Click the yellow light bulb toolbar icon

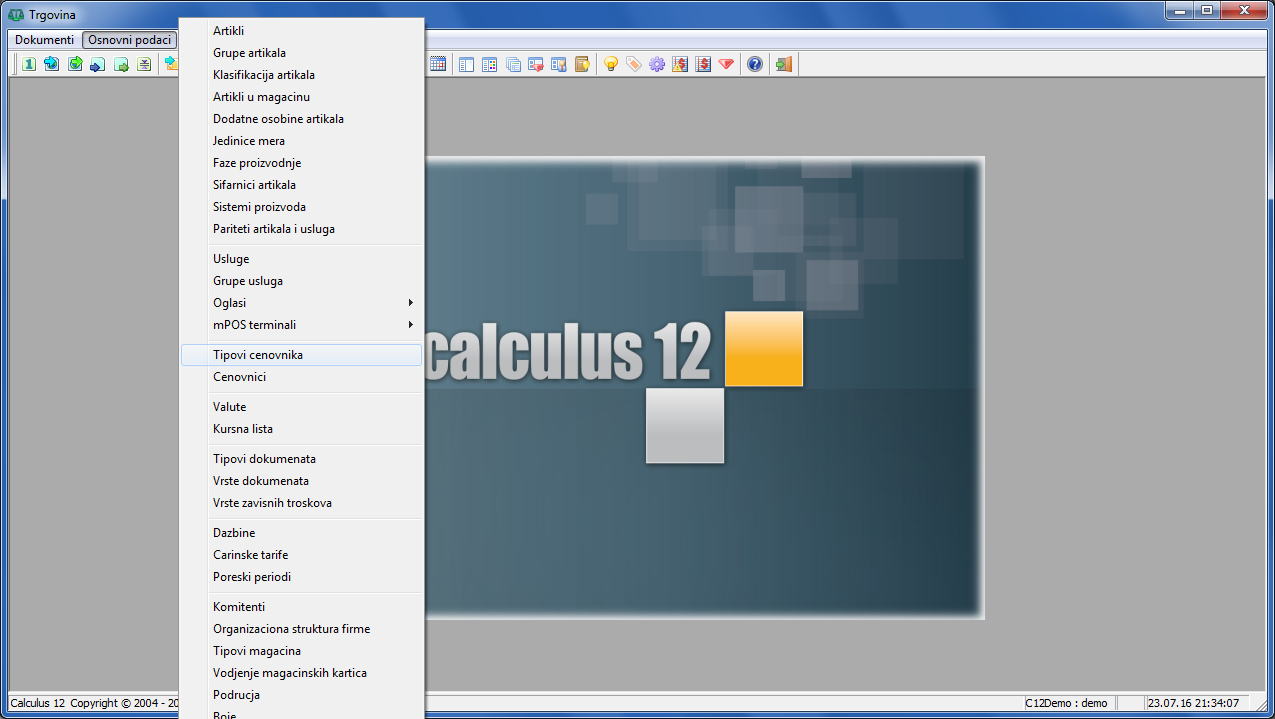pyautogui.click(x=610, y=64)
